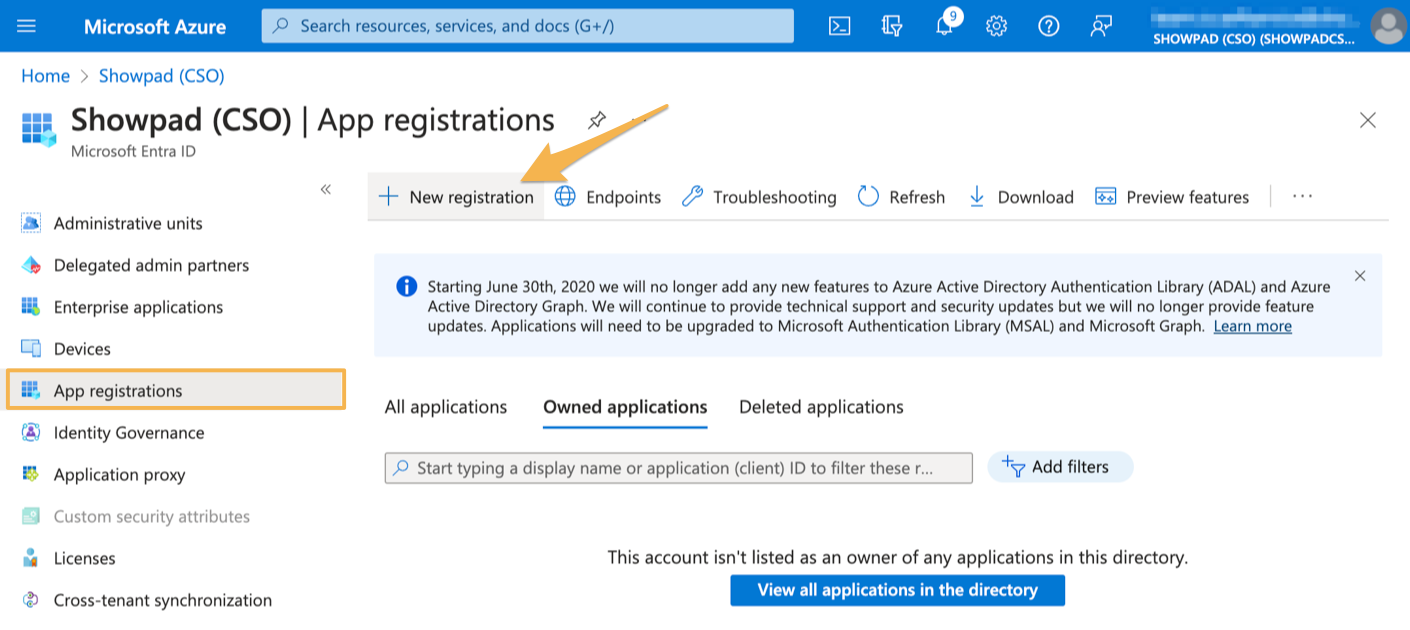Screen dimensions: 1410x630
Task: Click the Home breadcrumb link
Action: point(46,76)
